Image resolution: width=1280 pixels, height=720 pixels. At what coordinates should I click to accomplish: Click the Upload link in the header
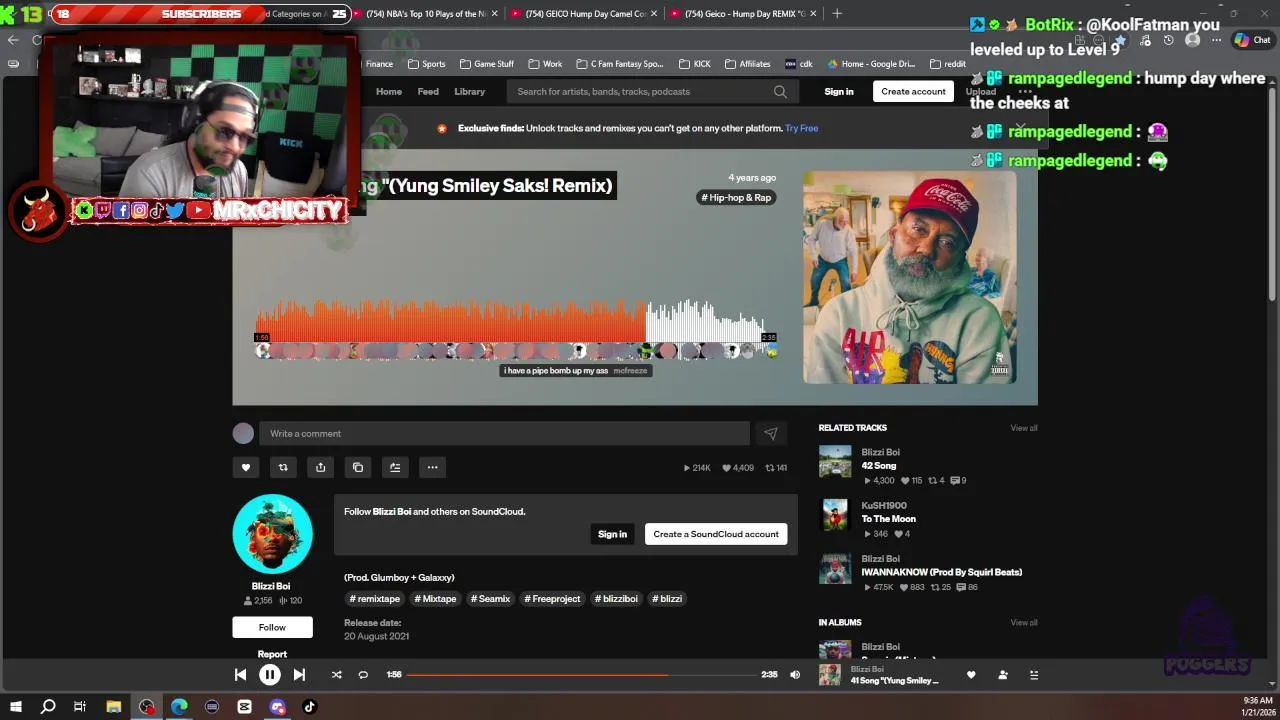[981, 92]
